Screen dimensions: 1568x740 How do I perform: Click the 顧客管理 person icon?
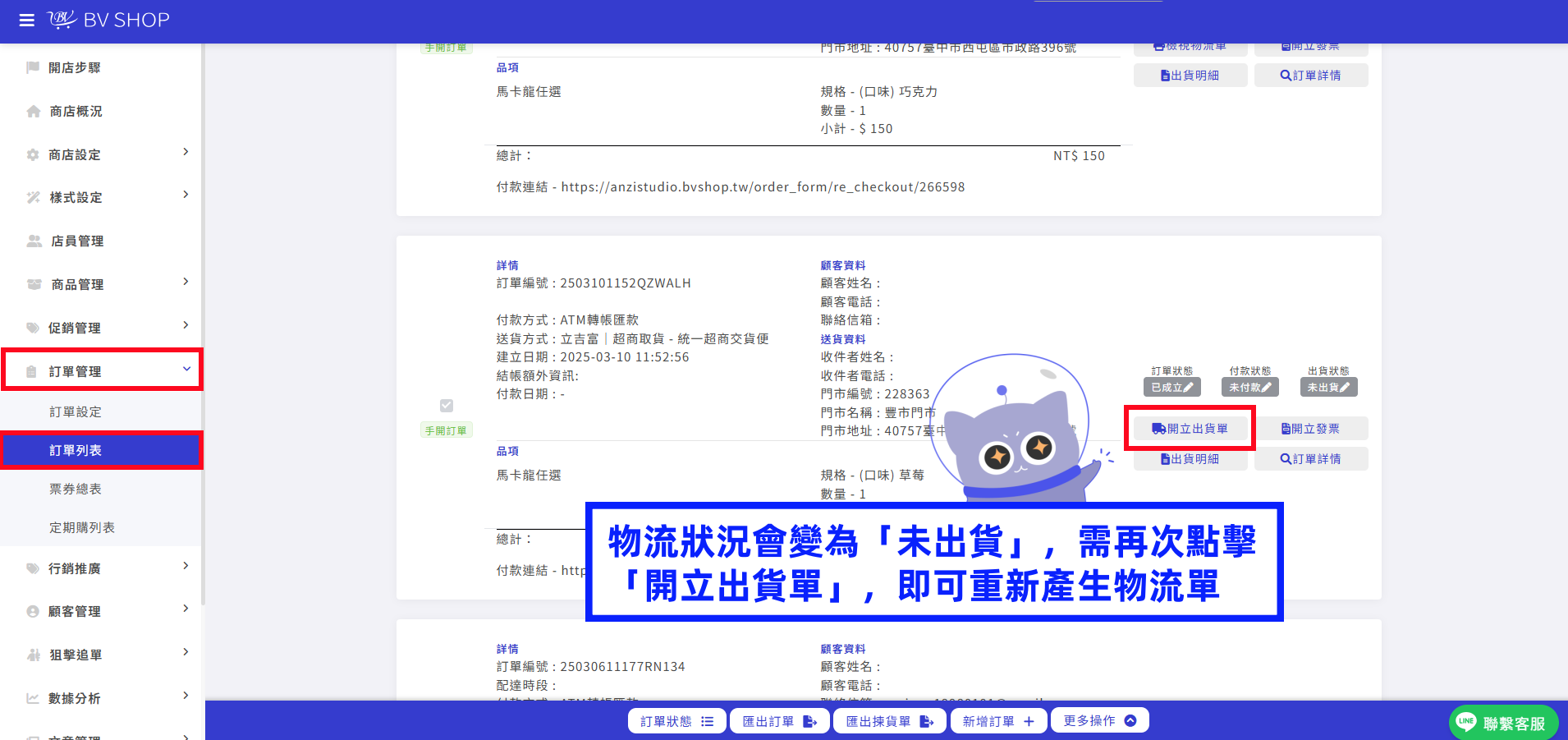coord(33,611)
